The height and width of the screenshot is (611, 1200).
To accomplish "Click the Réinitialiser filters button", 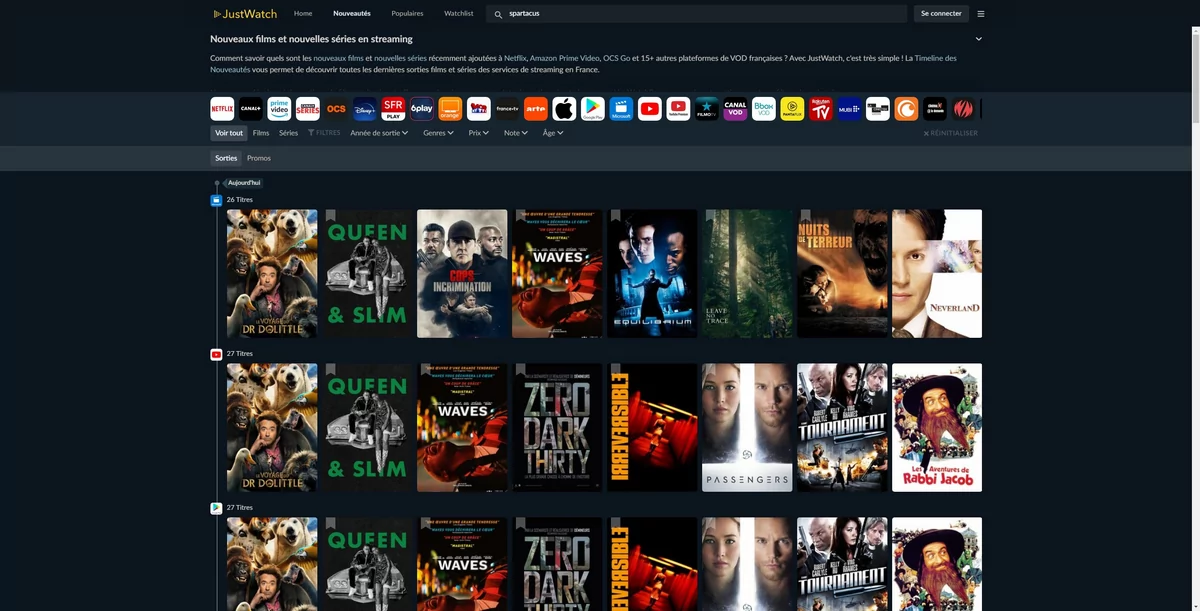I will click(951, 133).
